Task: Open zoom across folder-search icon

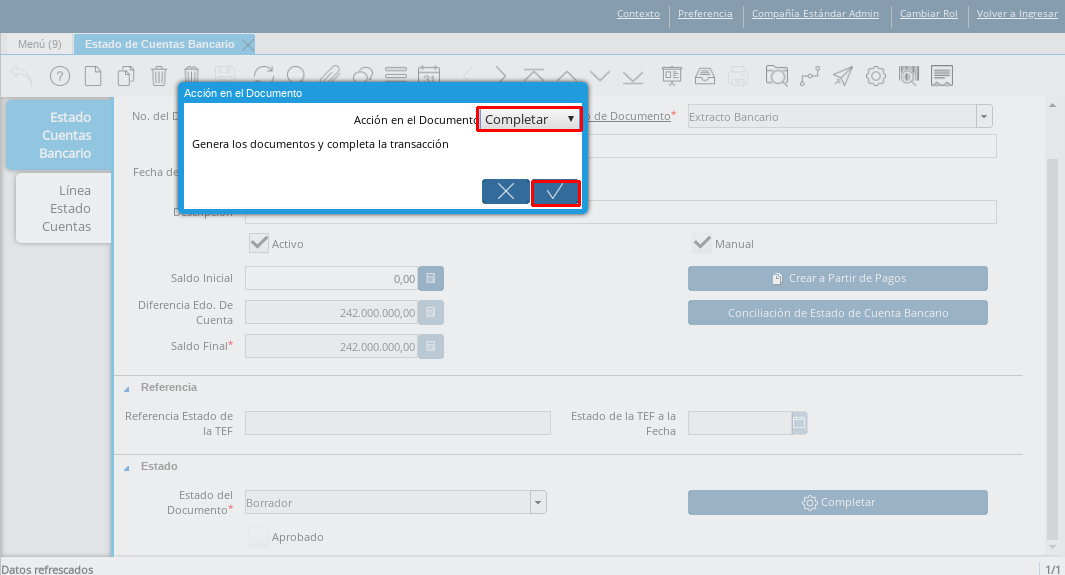Action: click(776, 75)
